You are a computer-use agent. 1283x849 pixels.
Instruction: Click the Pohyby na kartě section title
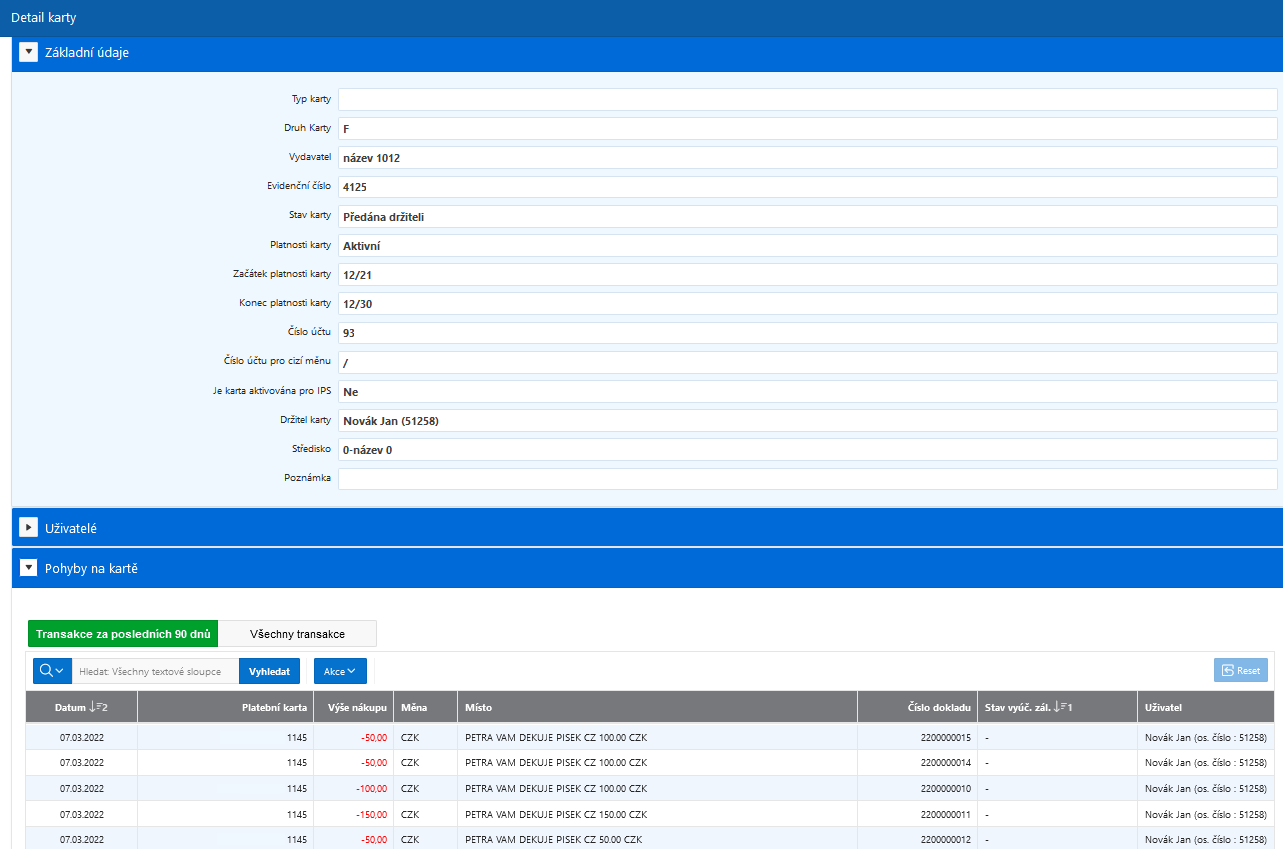point(91,568)
